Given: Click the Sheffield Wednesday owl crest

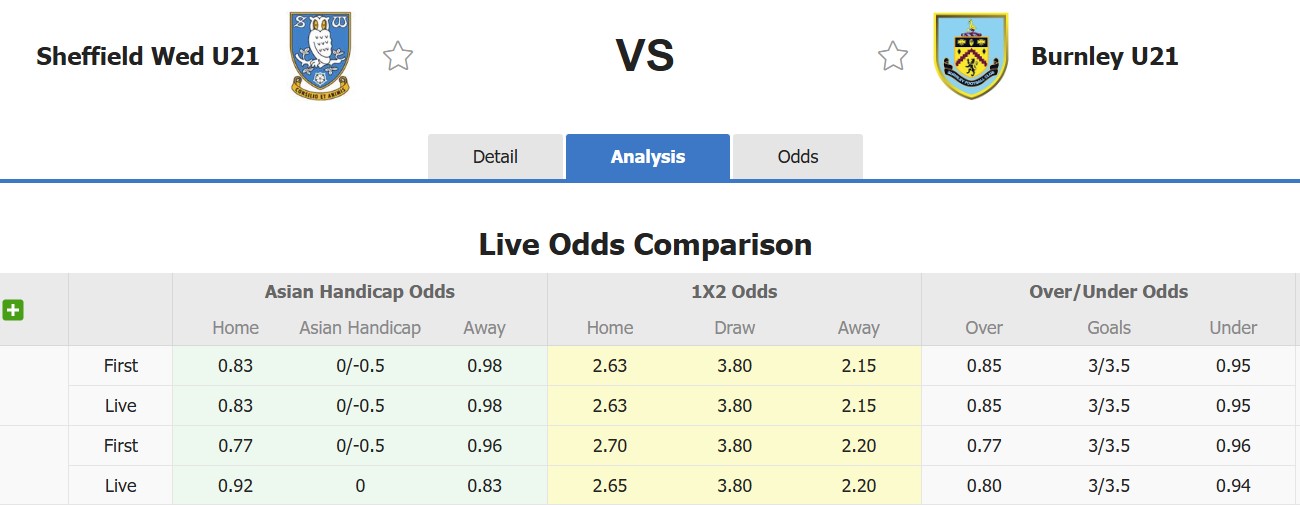Looking at the screenshot, I should tap(320, 56).
